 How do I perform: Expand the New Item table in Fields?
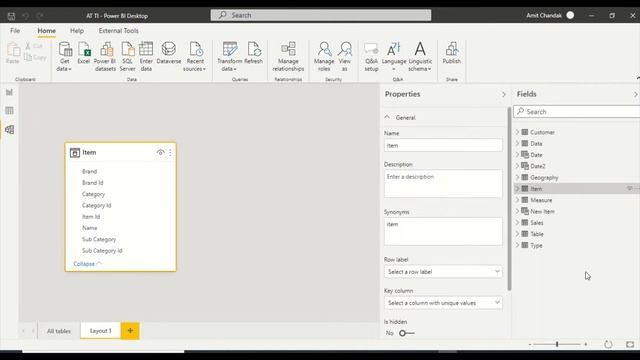coord(518,211)
